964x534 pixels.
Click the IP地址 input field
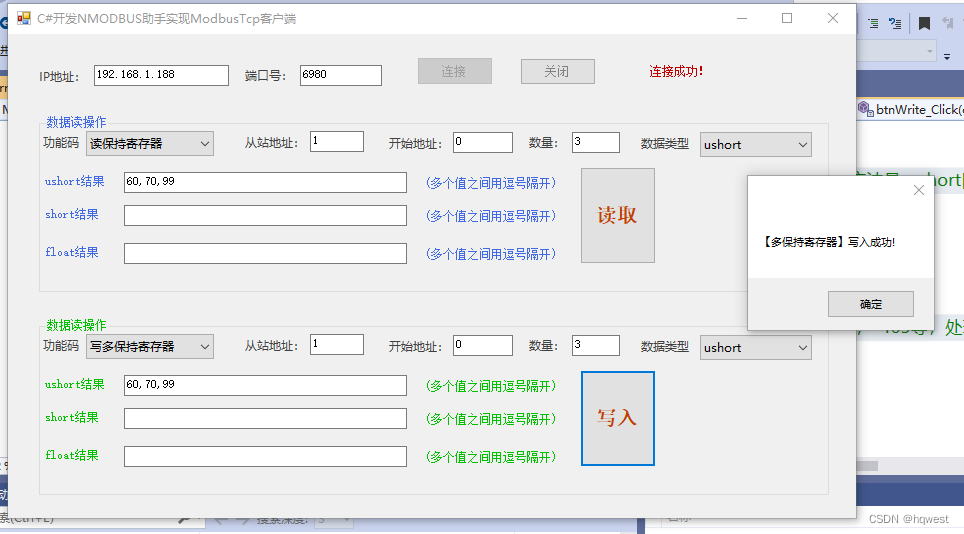pos(161,75)
